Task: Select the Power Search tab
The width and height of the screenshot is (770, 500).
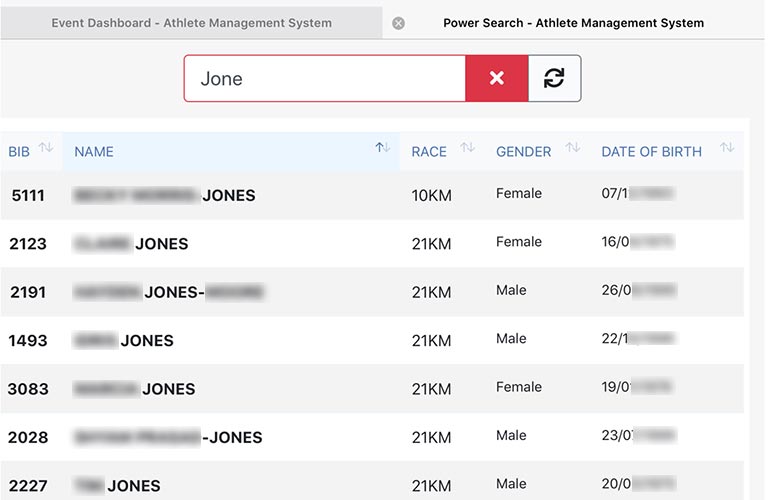Action: 573,23
